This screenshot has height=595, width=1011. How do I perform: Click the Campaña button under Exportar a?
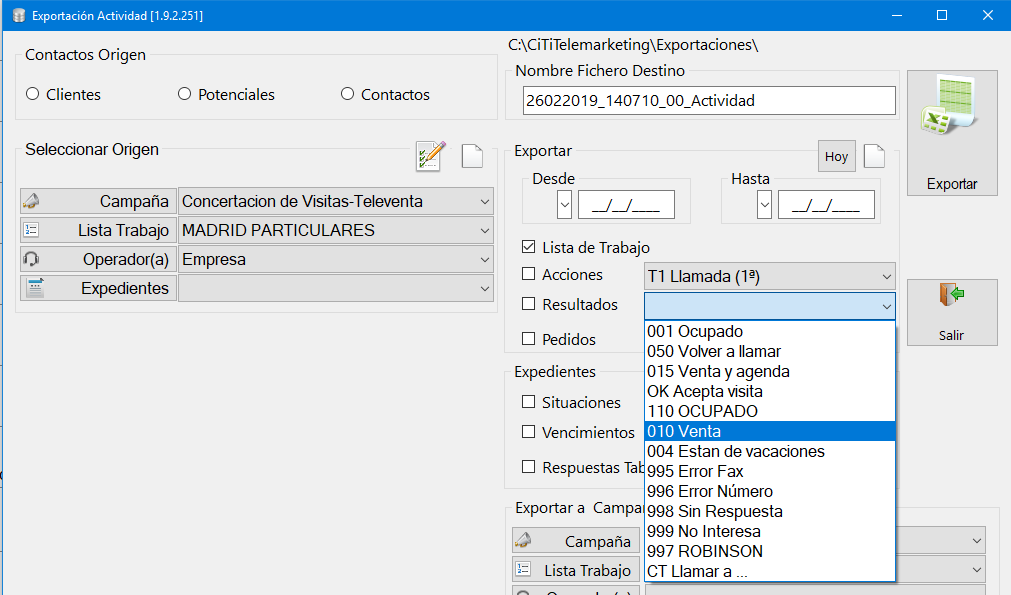click(576, 541)
